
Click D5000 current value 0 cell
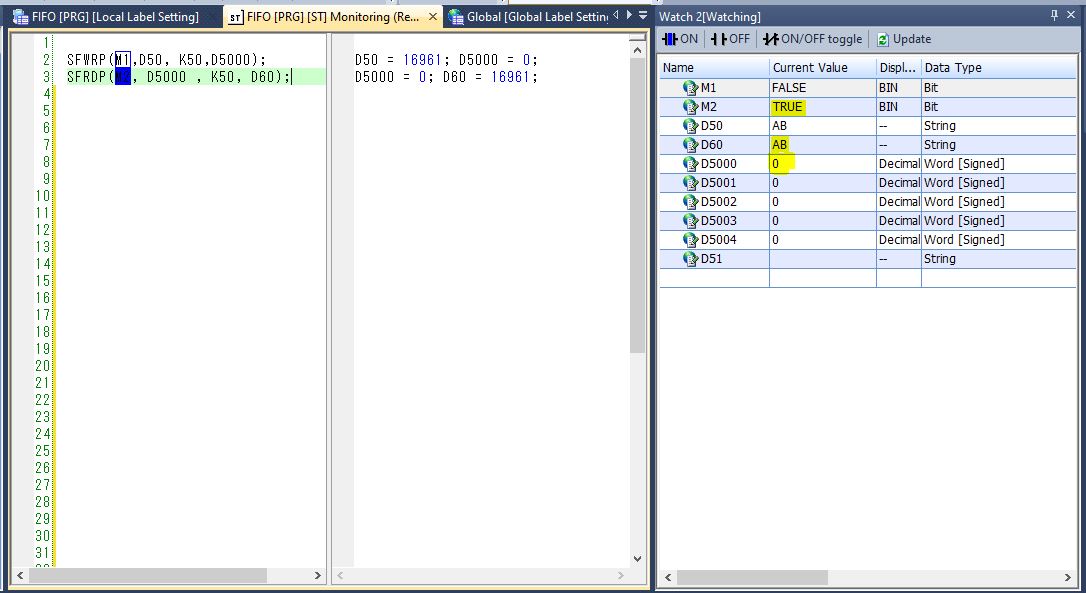(822, 164)
